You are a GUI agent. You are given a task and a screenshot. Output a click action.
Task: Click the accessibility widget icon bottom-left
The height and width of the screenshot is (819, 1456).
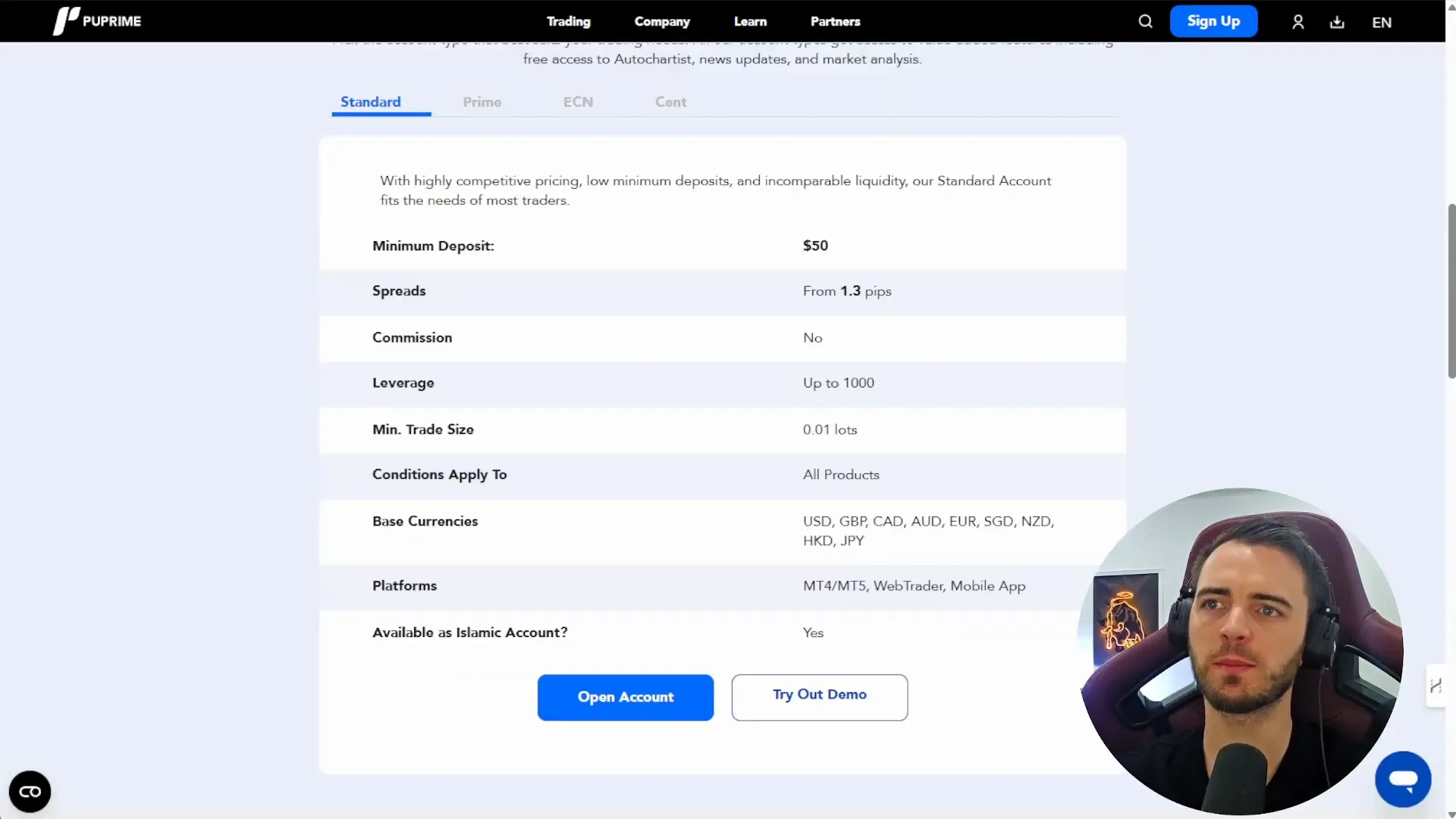click(30, 792)
